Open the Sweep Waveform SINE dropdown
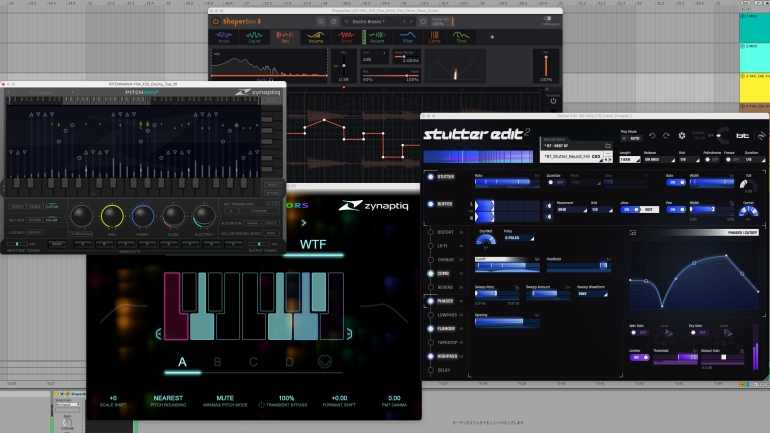 (593, 294)
